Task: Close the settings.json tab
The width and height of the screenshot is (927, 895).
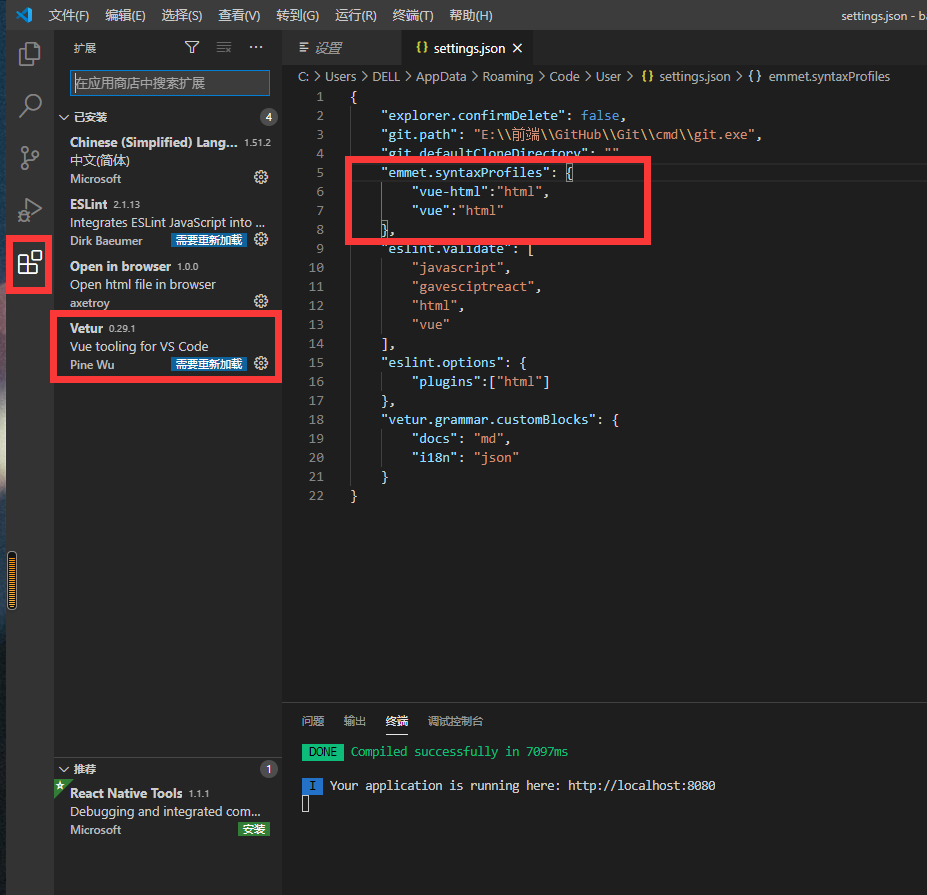Action: coord(517,48)
